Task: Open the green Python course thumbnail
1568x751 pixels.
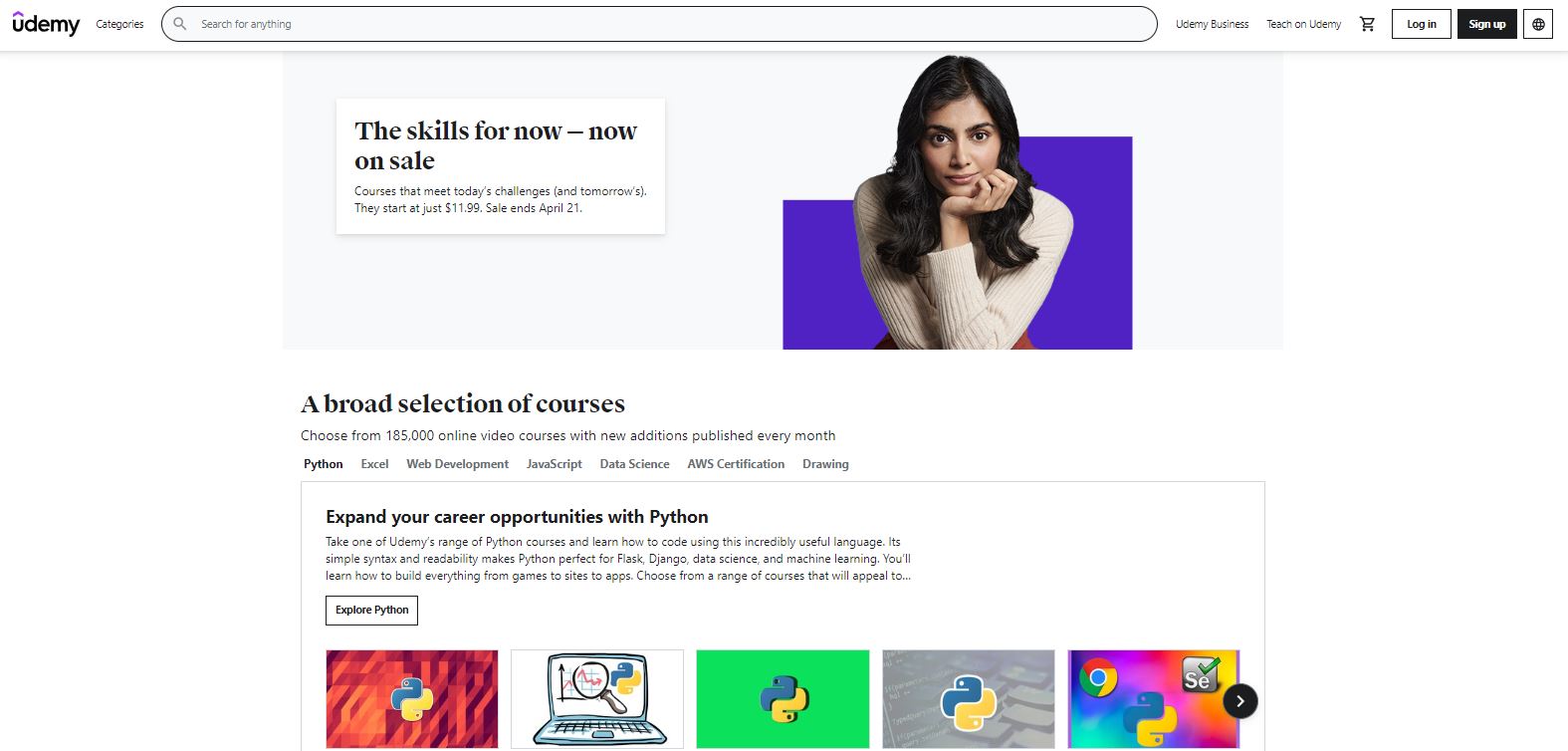Action: click(783, 699)
